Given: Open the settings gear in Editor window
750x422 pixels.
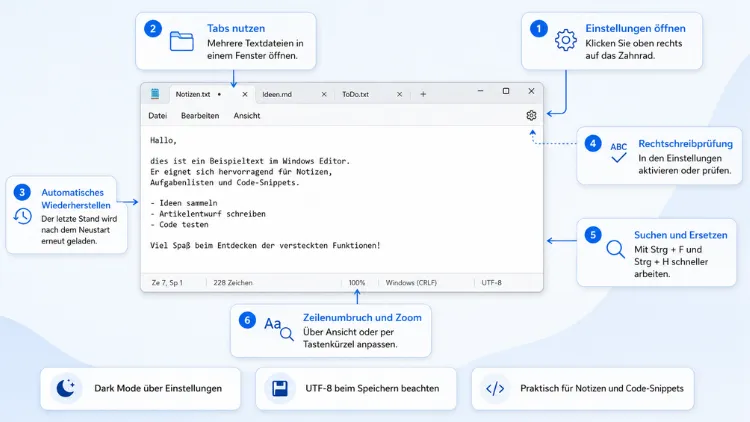Looking at the screenshot, I should [531, 115].
